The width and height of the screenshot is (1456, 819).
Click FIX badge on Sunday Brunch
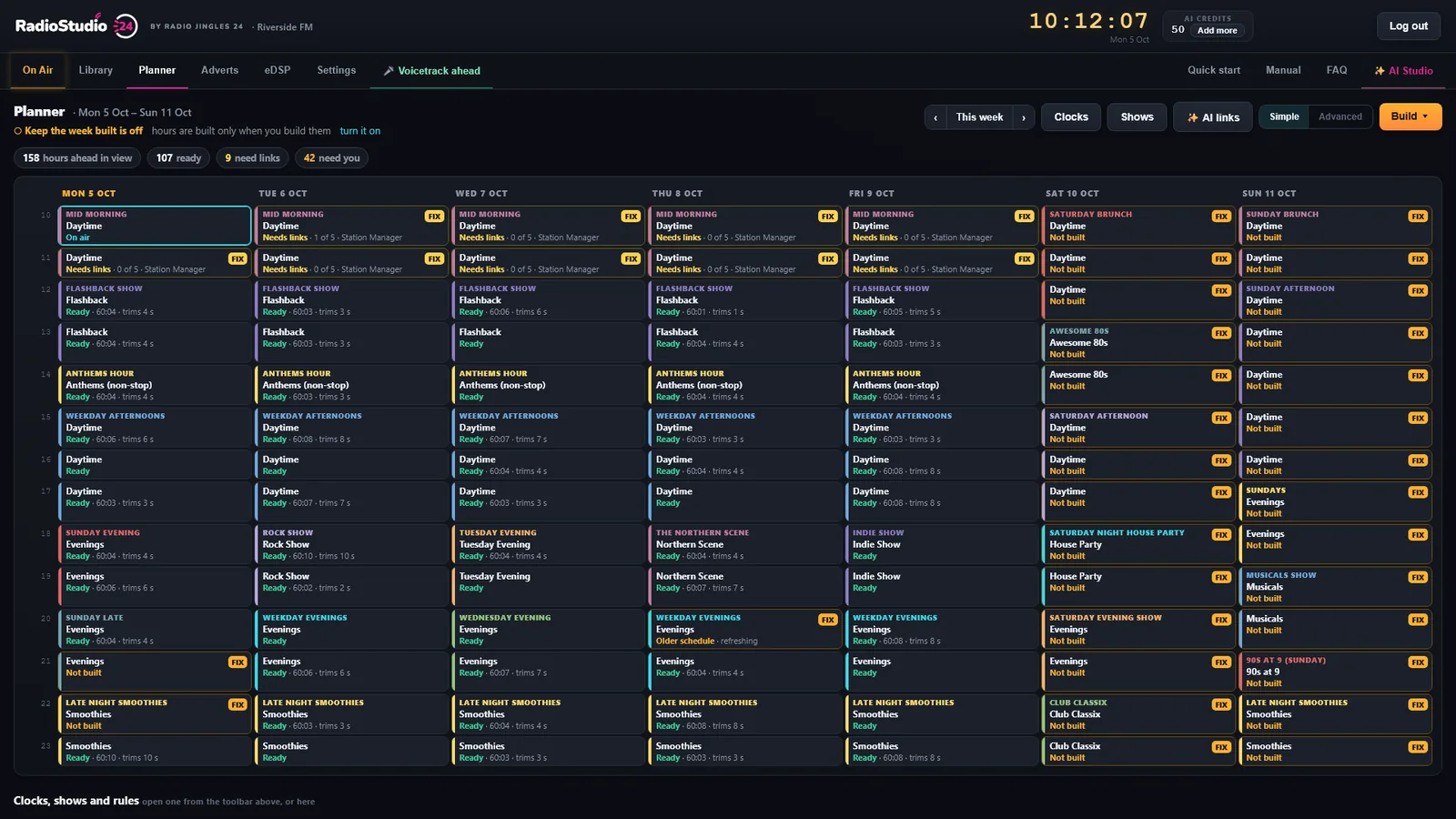pos(1418,217)
